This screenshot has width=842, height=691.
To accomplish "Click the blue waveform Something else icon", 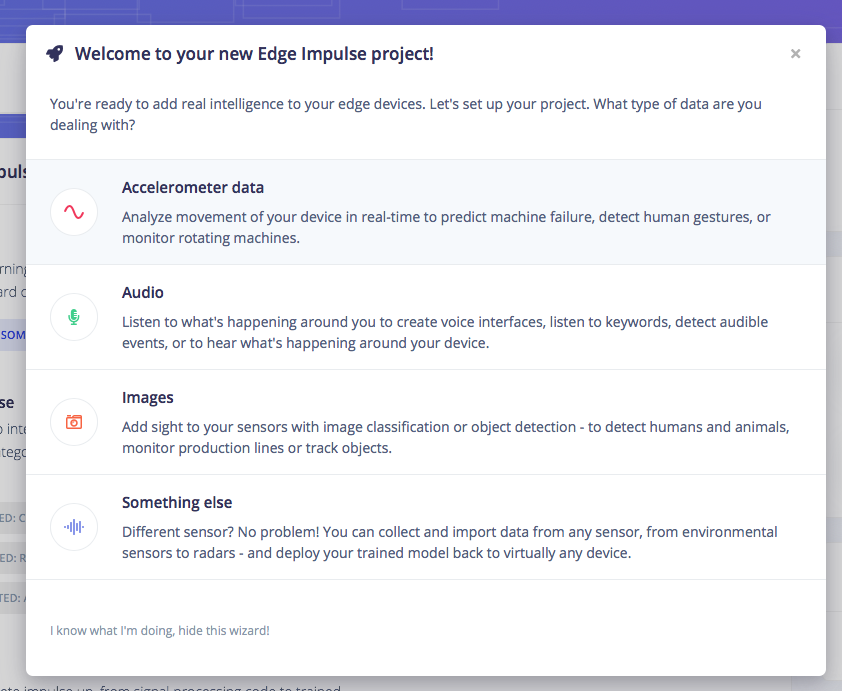I will [74, 527].
